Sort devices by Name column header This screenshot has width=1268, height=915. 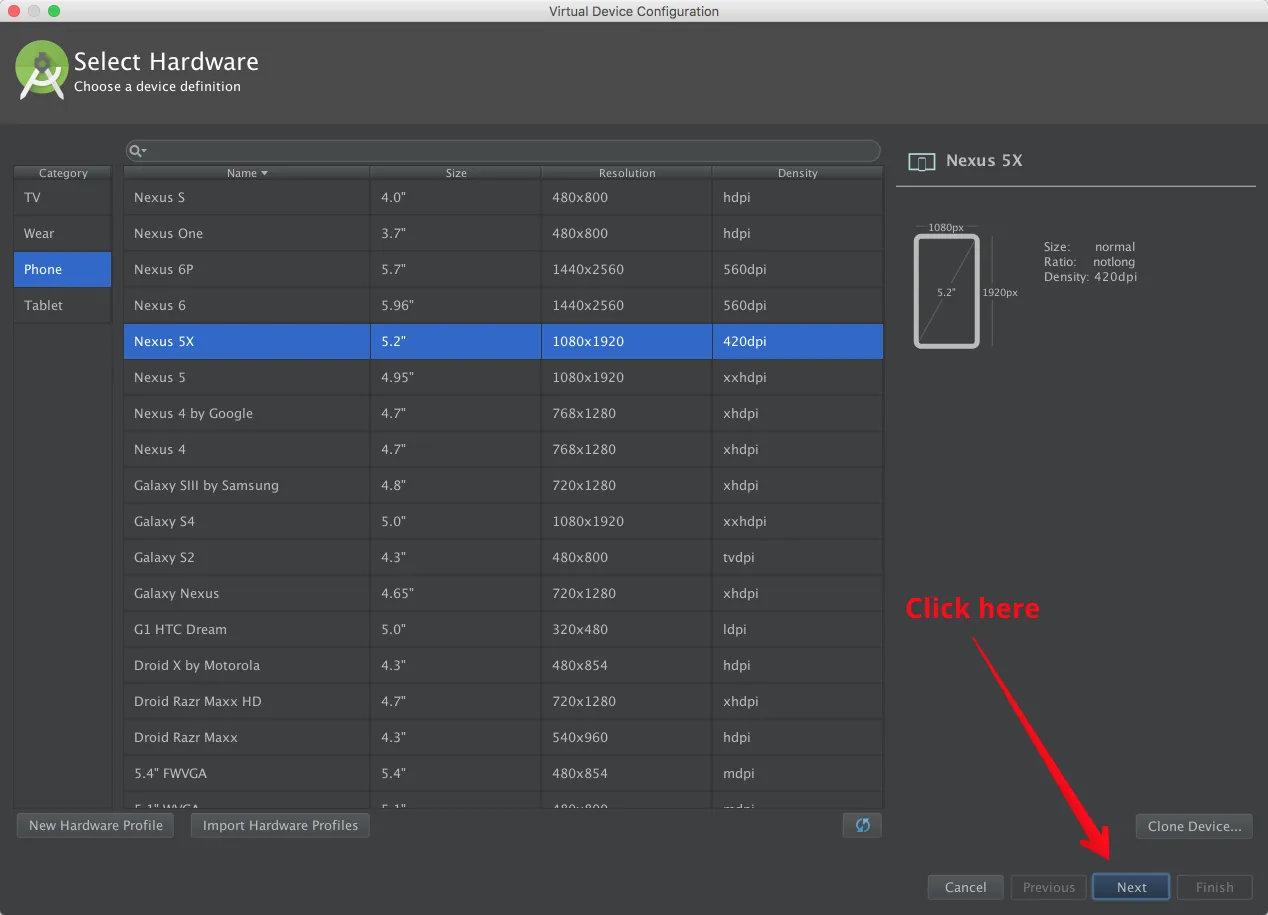pos(247,173)
